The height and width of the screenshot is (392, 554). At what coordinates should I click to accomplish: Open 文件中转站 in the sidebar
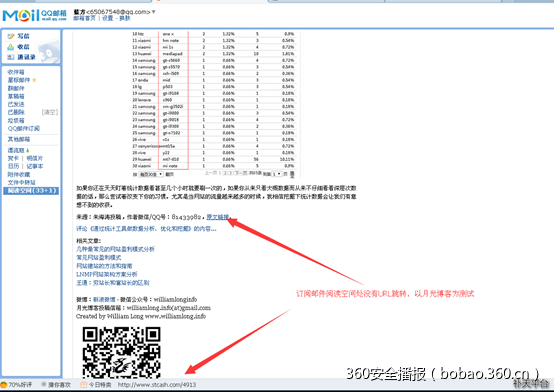22,183
